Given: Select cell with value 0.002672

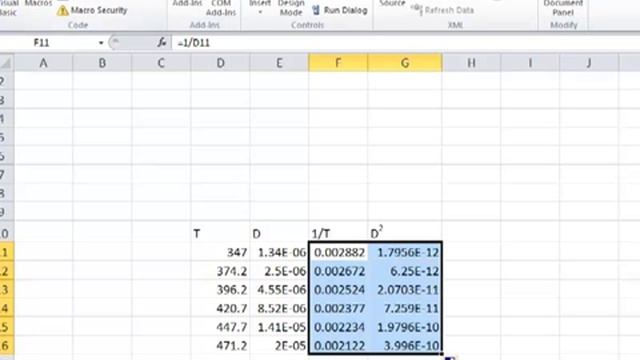Looking at the screenshot, I should pos(338,271).
